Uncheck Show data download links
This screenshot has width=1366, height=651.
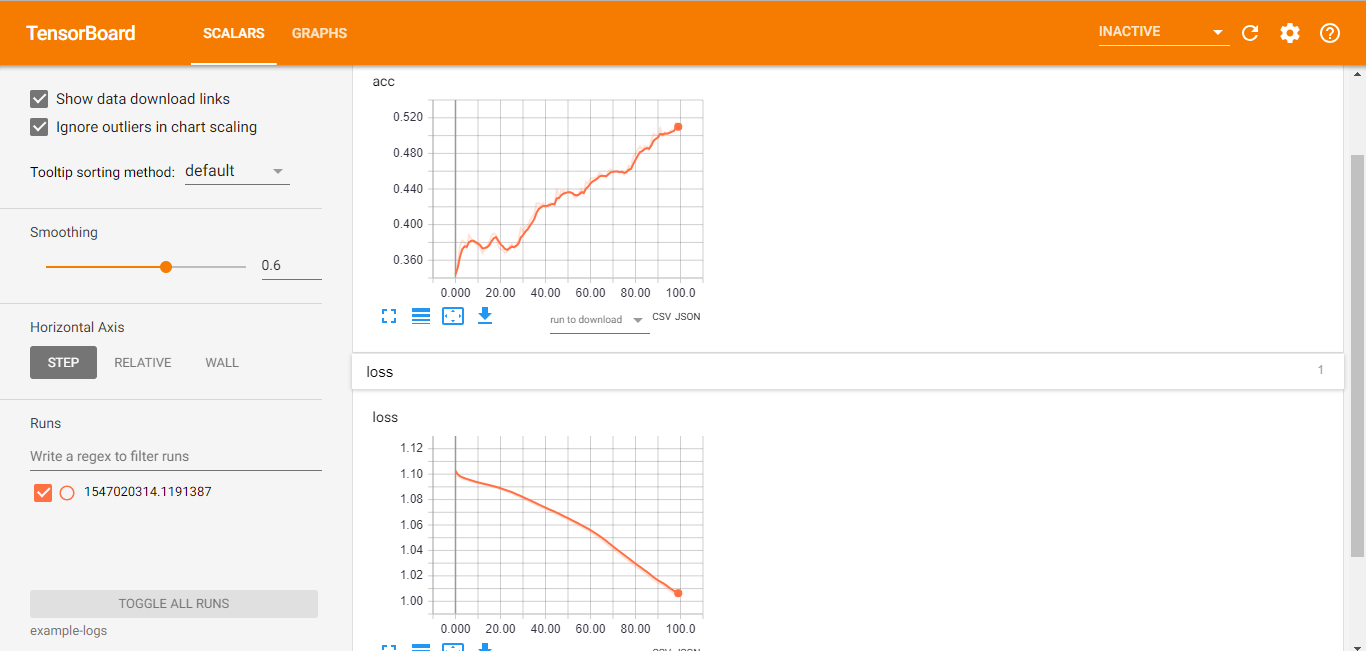point(40,99)
